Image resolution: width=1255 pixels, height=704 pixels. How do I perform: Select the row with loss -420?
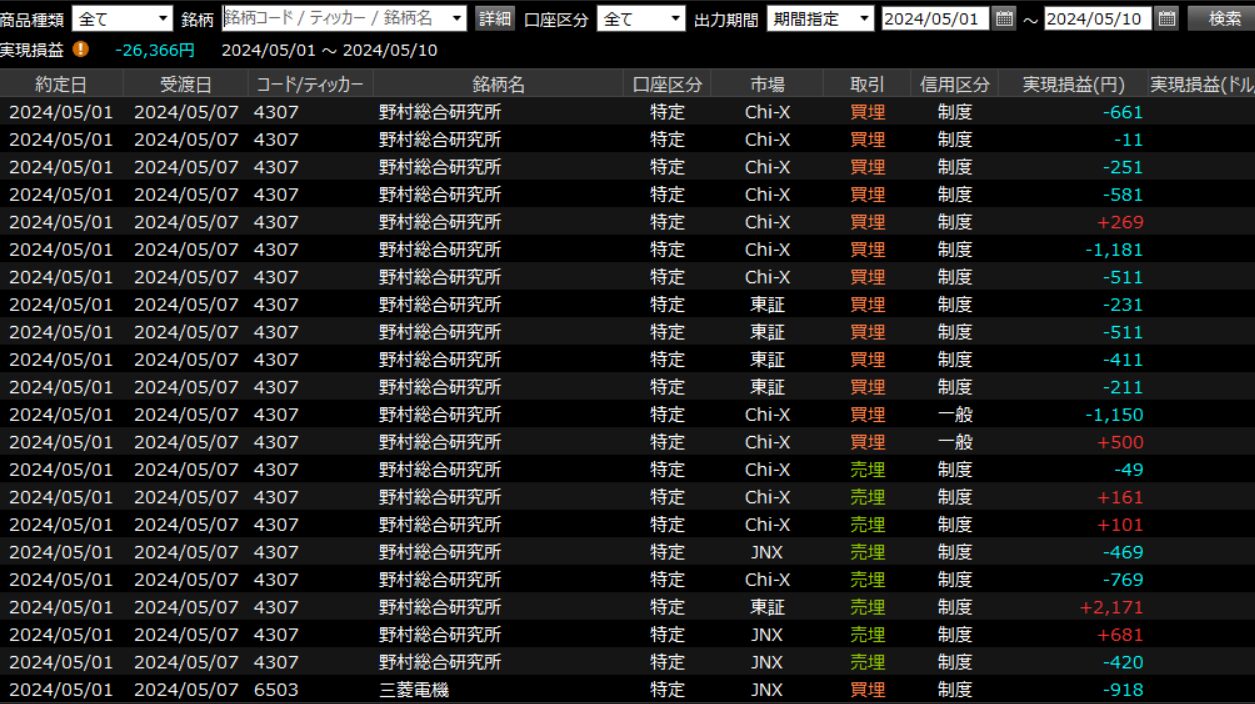[627, 662]
